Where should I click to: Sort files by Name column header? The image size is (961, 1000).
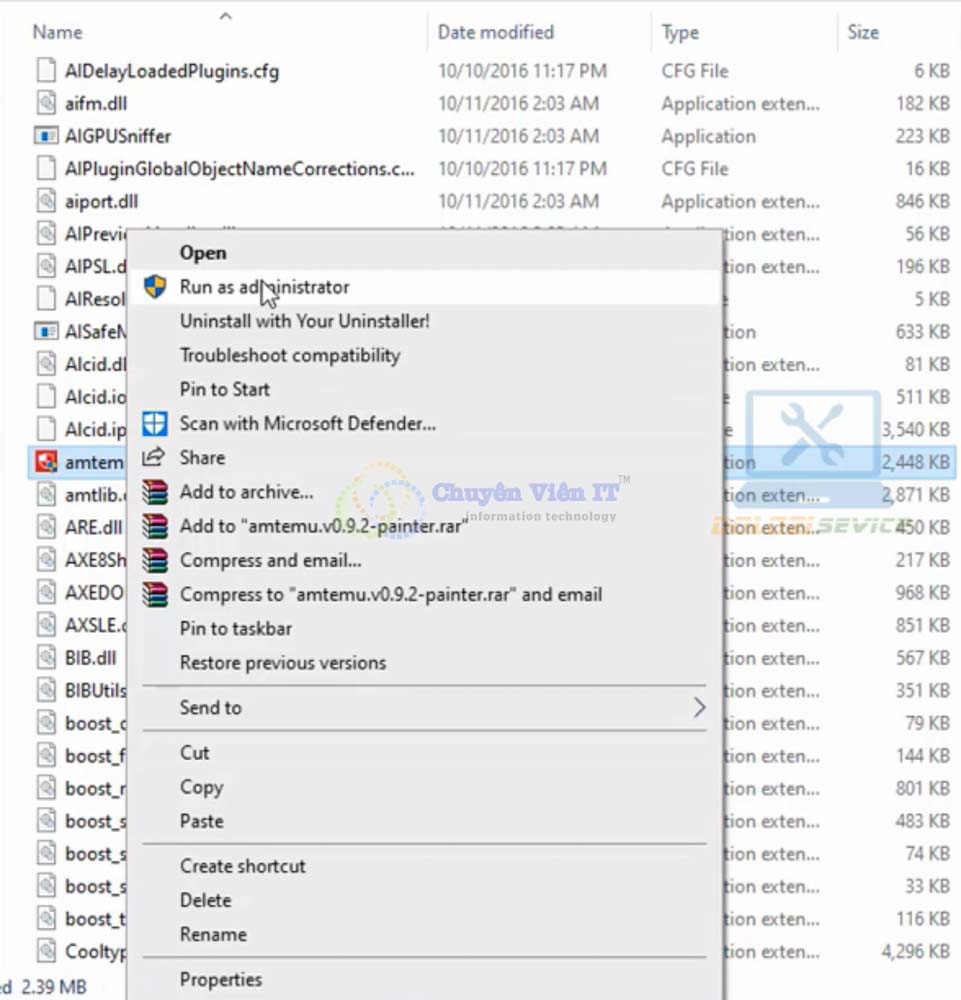[x=58, y=32]
